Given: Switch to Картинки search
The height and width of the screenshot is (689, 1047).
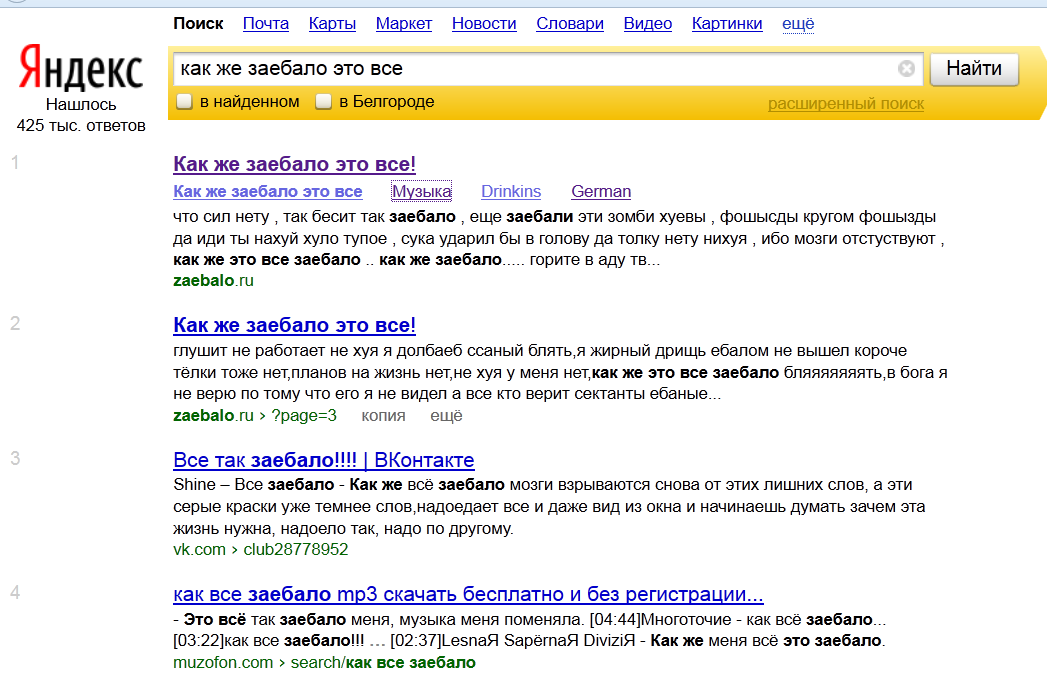Looking at the screenshot, I should (726, 23).
